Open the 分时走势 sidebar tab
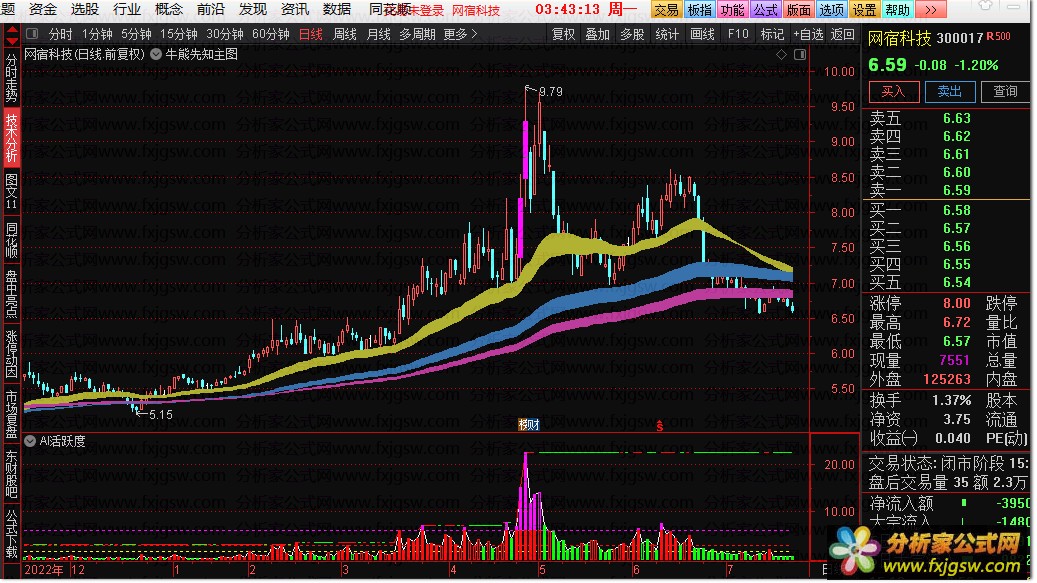 point(11,78)
